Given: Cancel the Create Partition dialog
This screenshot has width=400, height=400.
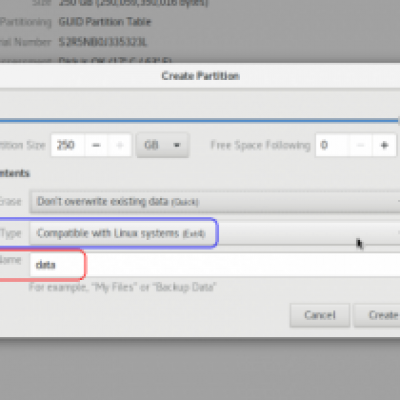Looking at the screenshot, I should [320, 315].
